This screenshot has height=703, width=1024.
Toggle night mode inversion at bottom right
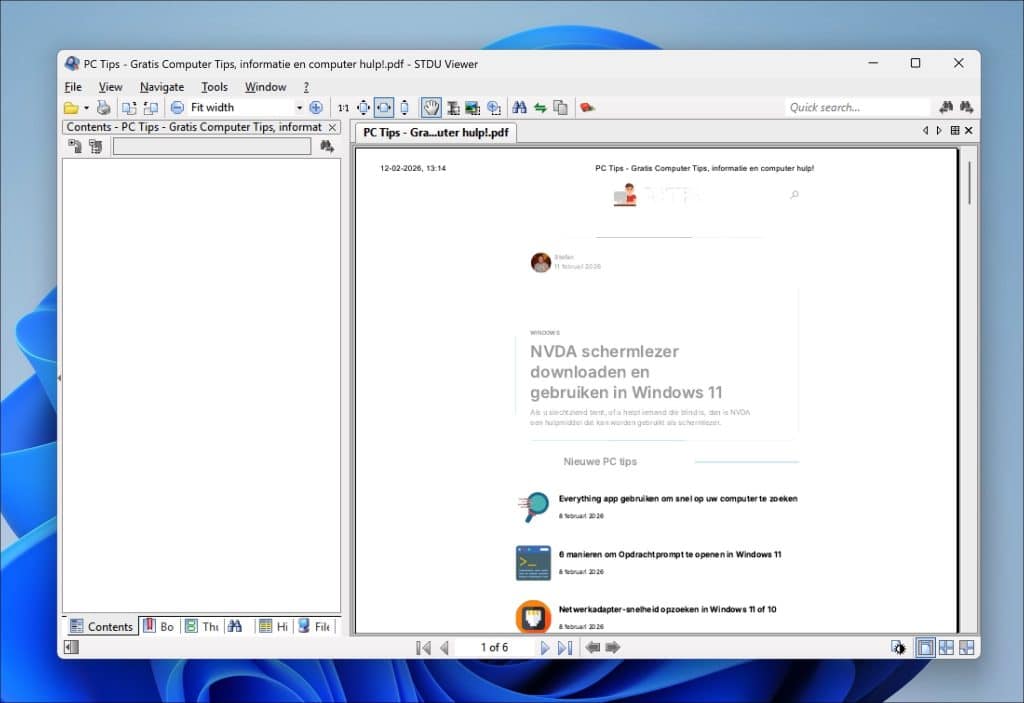tap(897, 647)
